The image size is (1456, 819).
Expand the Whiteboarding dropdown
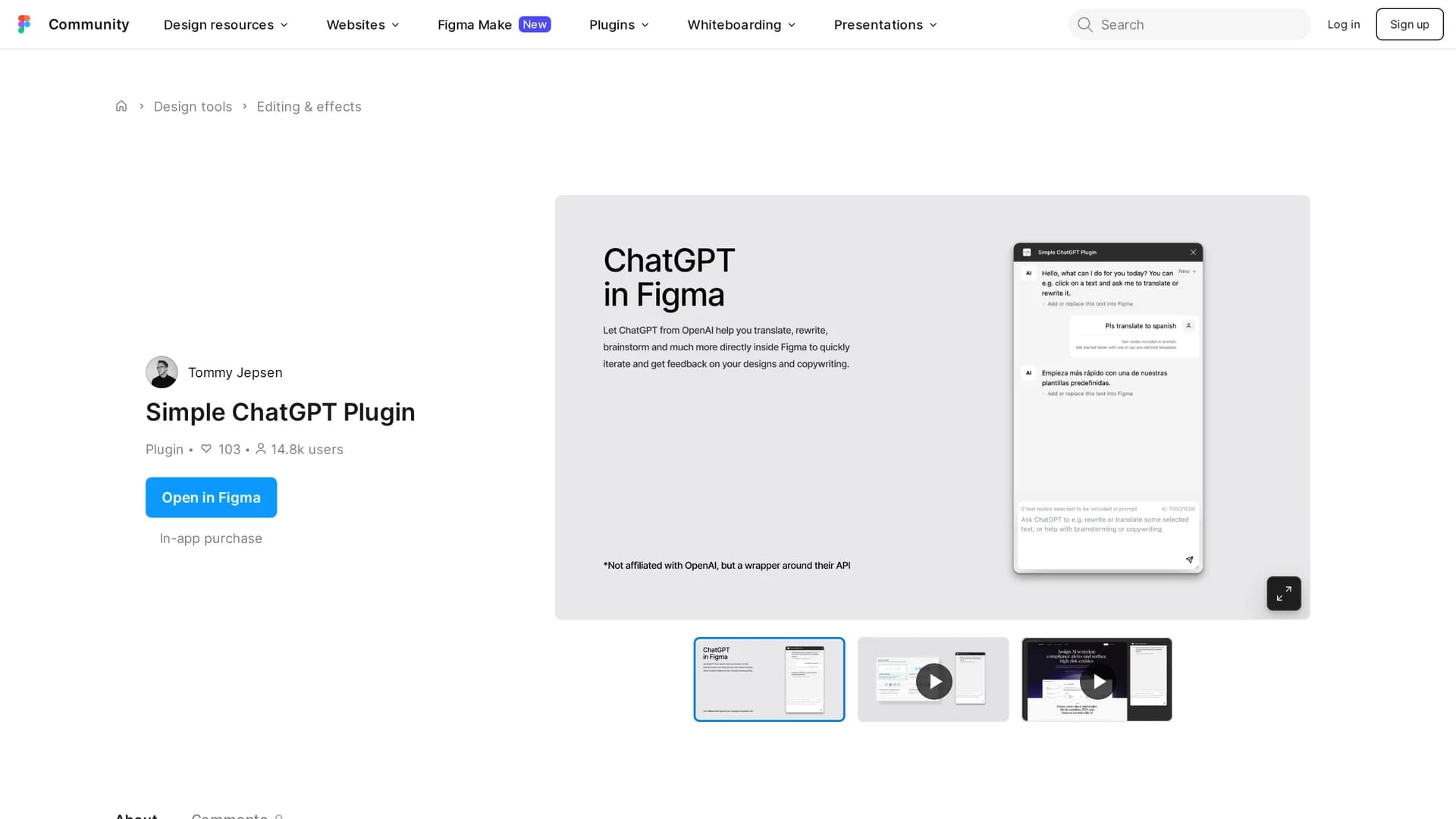741,24
